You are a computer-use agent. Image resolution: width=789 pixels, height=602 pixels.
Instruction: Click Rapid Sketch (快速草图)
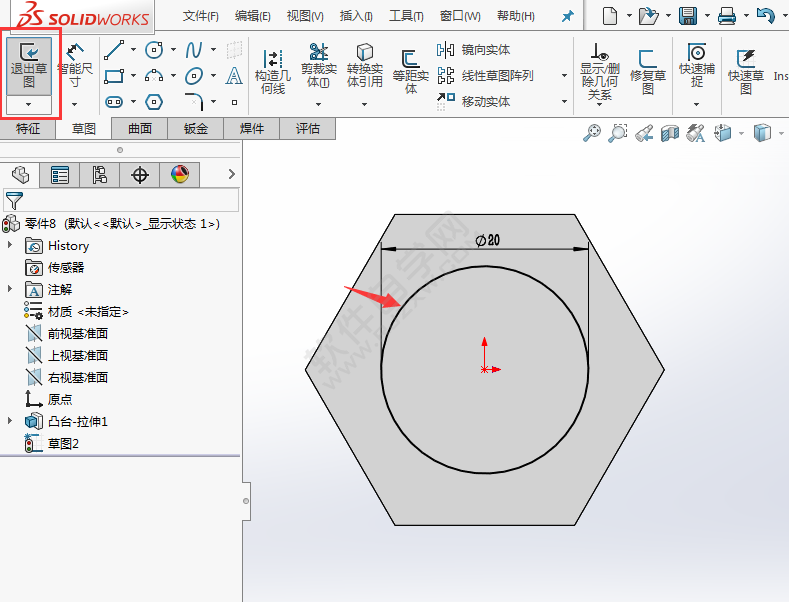pos(746,72)
